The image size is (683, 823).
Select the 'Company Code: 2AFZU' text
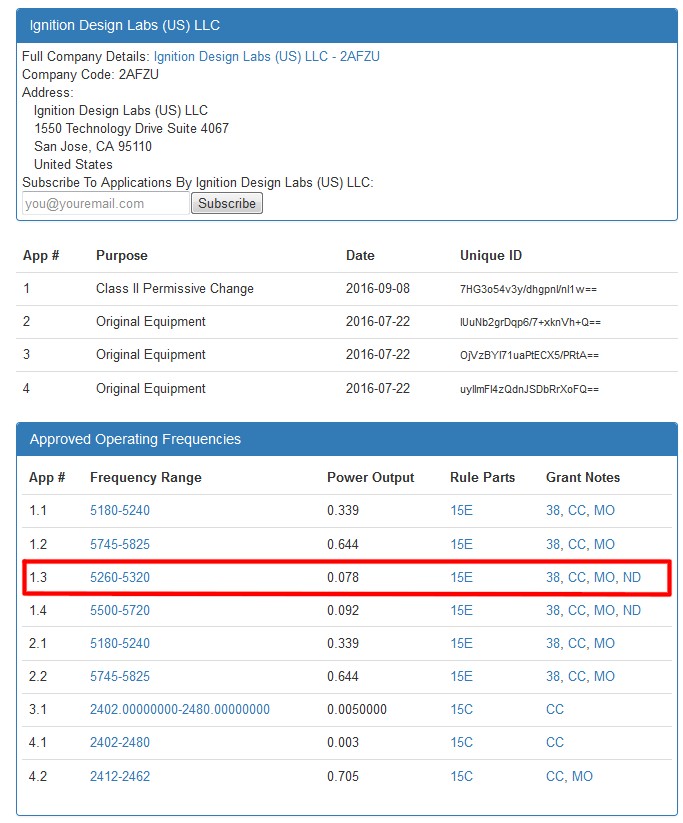[x=90, y=75]
